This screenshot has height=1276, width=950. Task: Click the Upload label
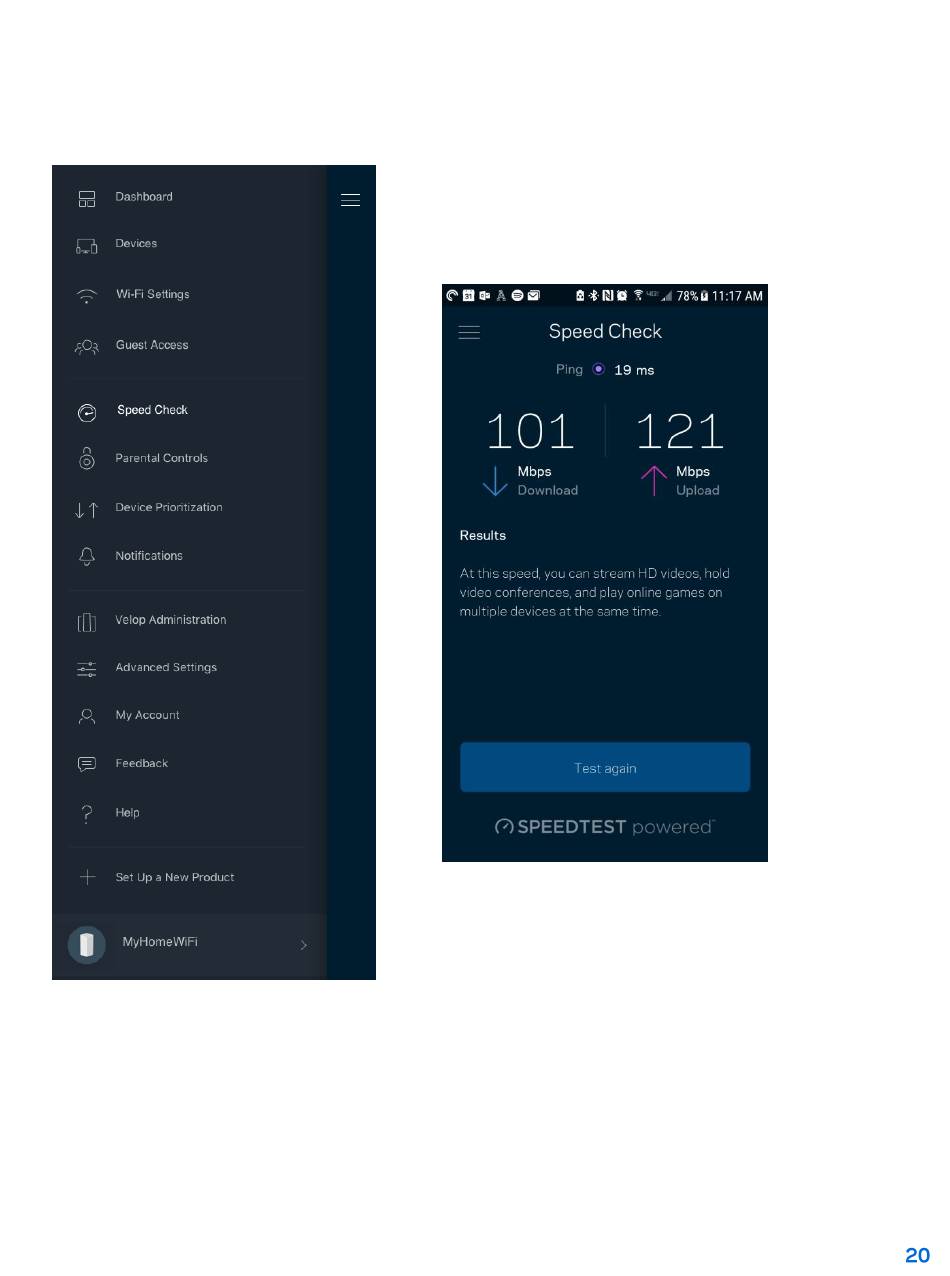coord(698,491)
